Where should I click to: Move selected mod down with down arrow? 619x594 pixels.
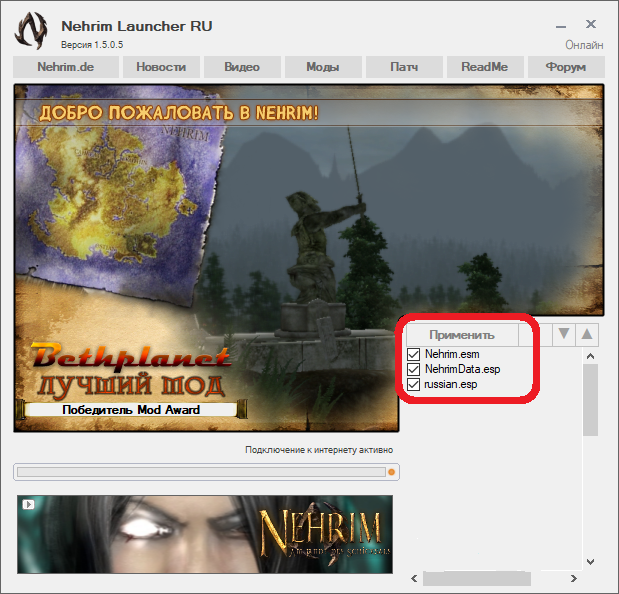tap(564, 334)
